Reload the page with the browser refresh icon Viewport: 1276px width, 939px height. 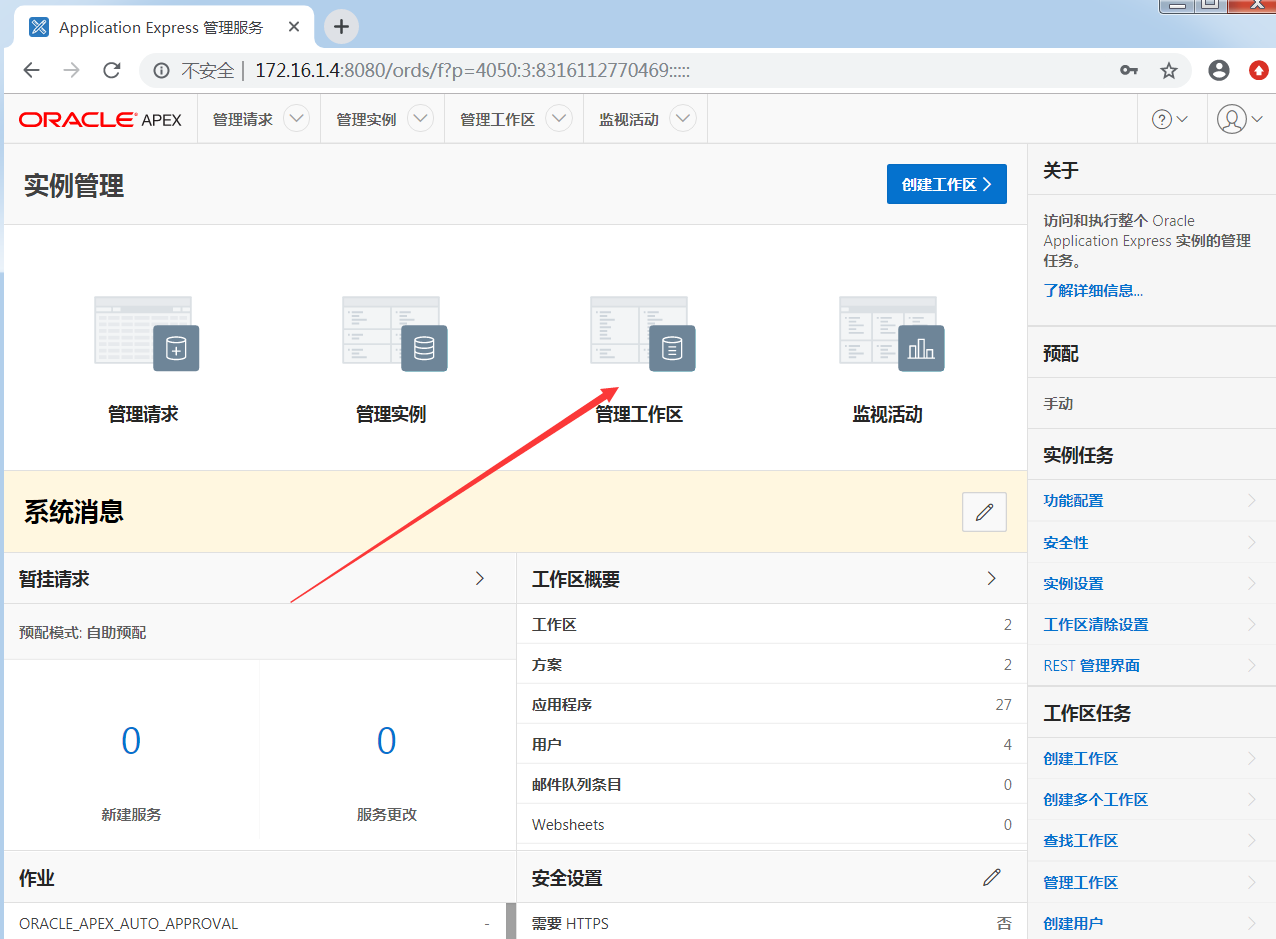112,71
